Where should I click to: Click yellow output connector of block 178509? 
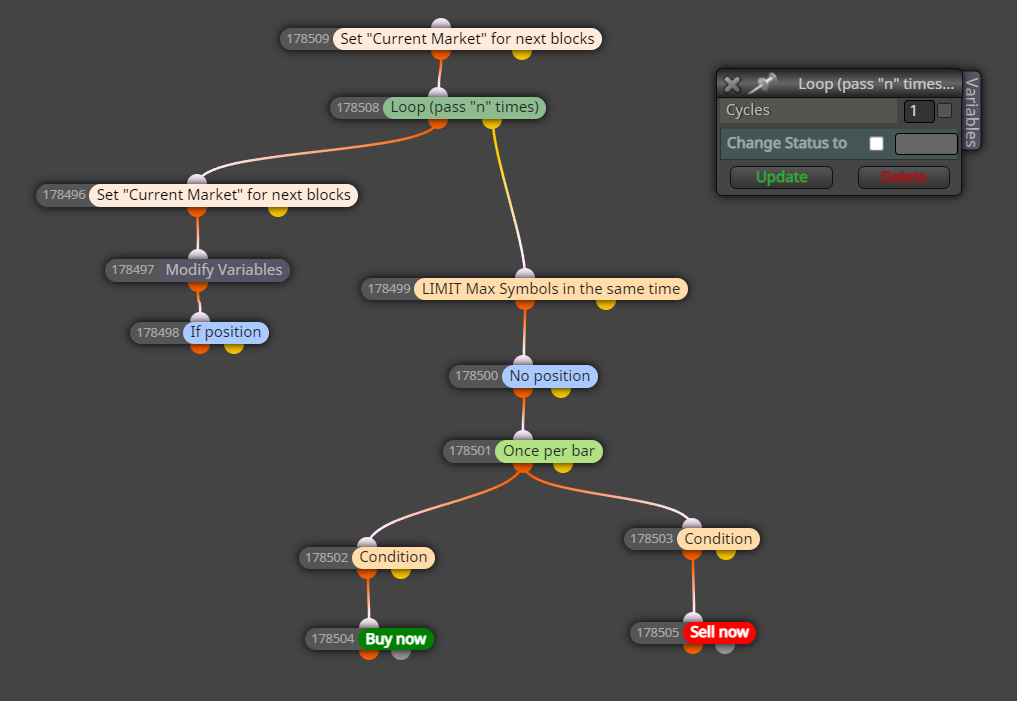pyautogui.click(x=521, y=53)
